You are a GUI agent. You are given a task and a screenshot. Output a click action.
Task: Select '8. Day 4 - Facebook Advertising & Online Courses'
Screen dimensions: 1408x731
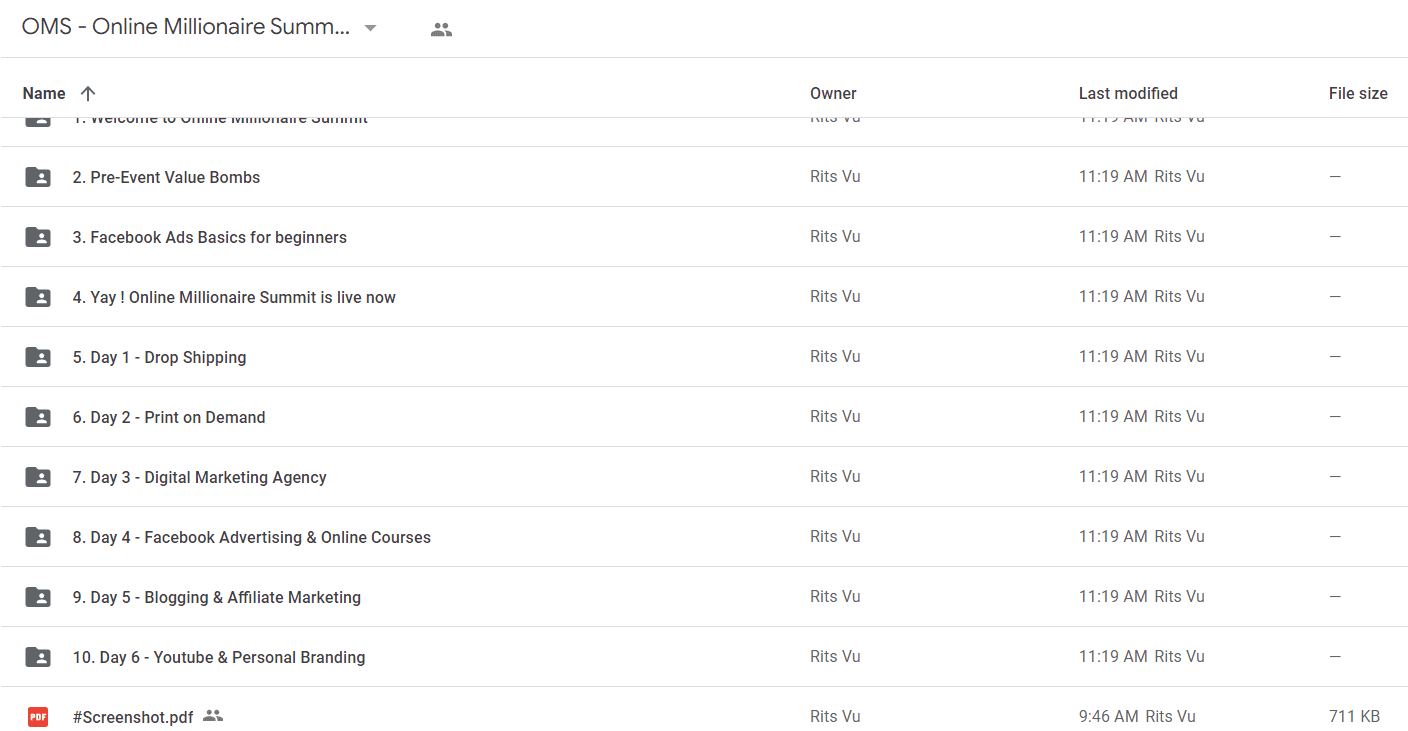(252, 537)
